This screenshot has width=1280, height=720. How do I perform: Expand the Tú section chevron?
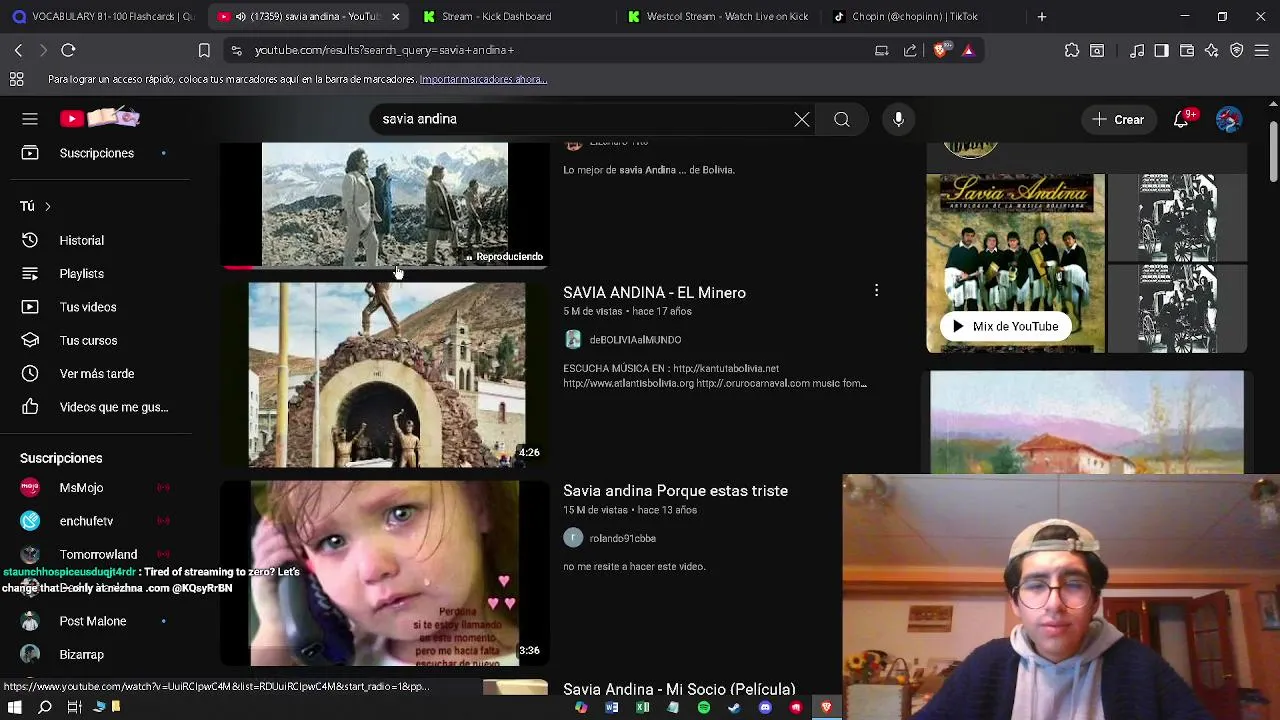click(x=47, y=206)
